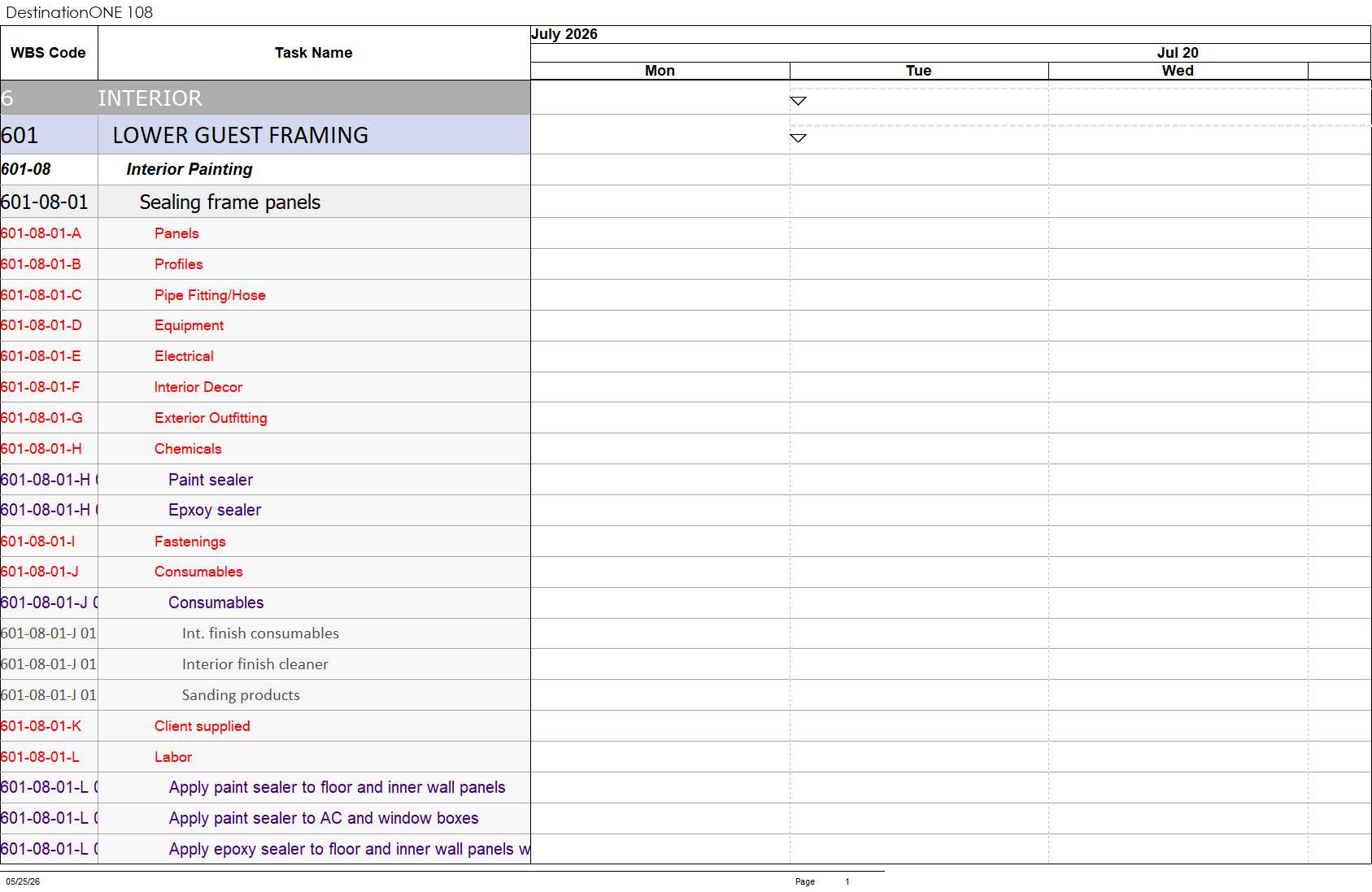Click WBS code 601-08-01-C
This screenshot has width=1372, height=892.
click(x=41, y=295)
